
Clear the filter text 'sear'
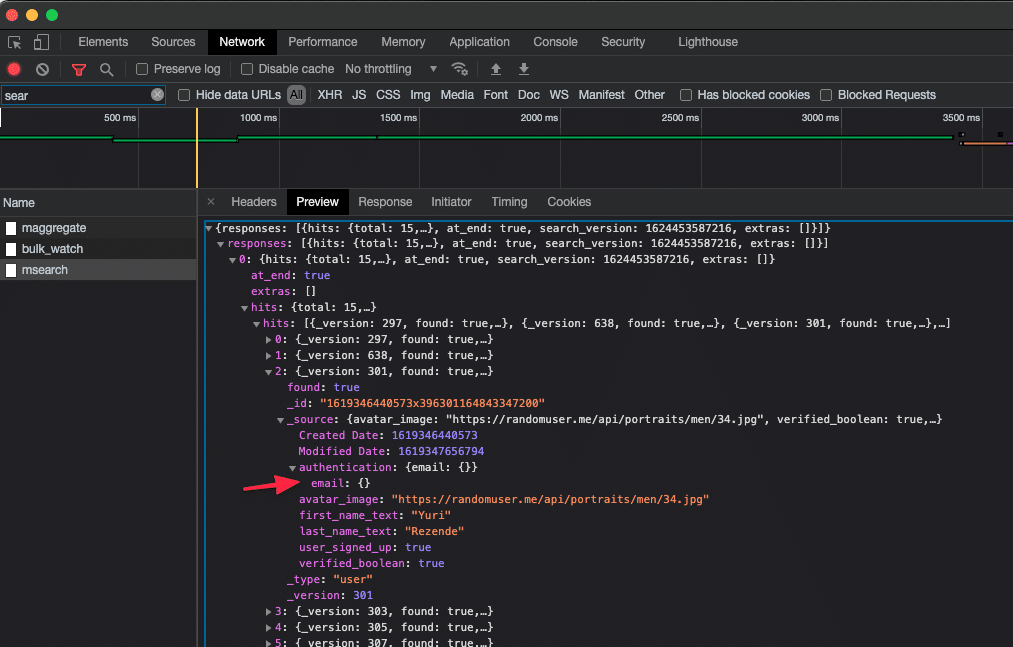pos(157,95)
